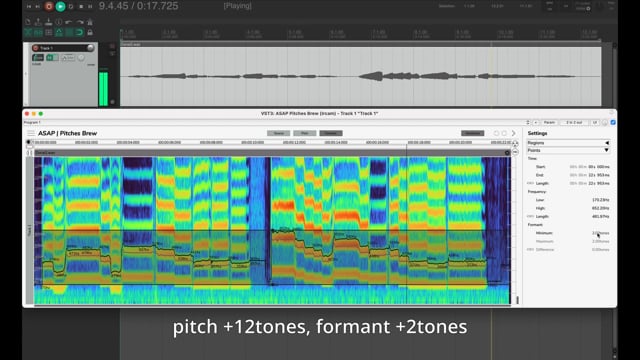The width and height of the screenshot is (640, 360).
Task: Click the dark button left of circular icons
Action: click(x=472, y=133)
